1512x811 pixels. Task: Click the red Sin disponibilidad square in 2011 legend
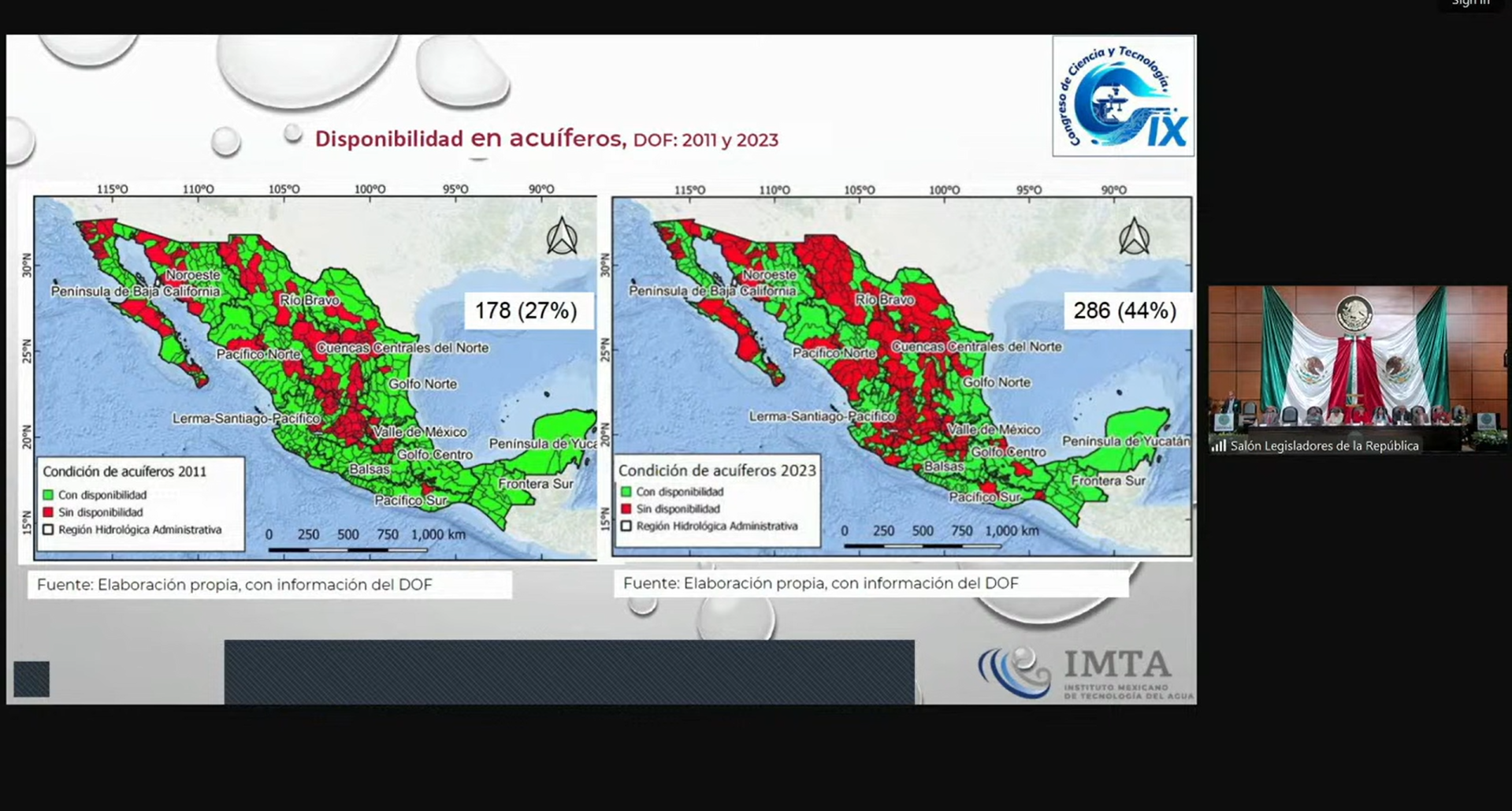point(48,512)
